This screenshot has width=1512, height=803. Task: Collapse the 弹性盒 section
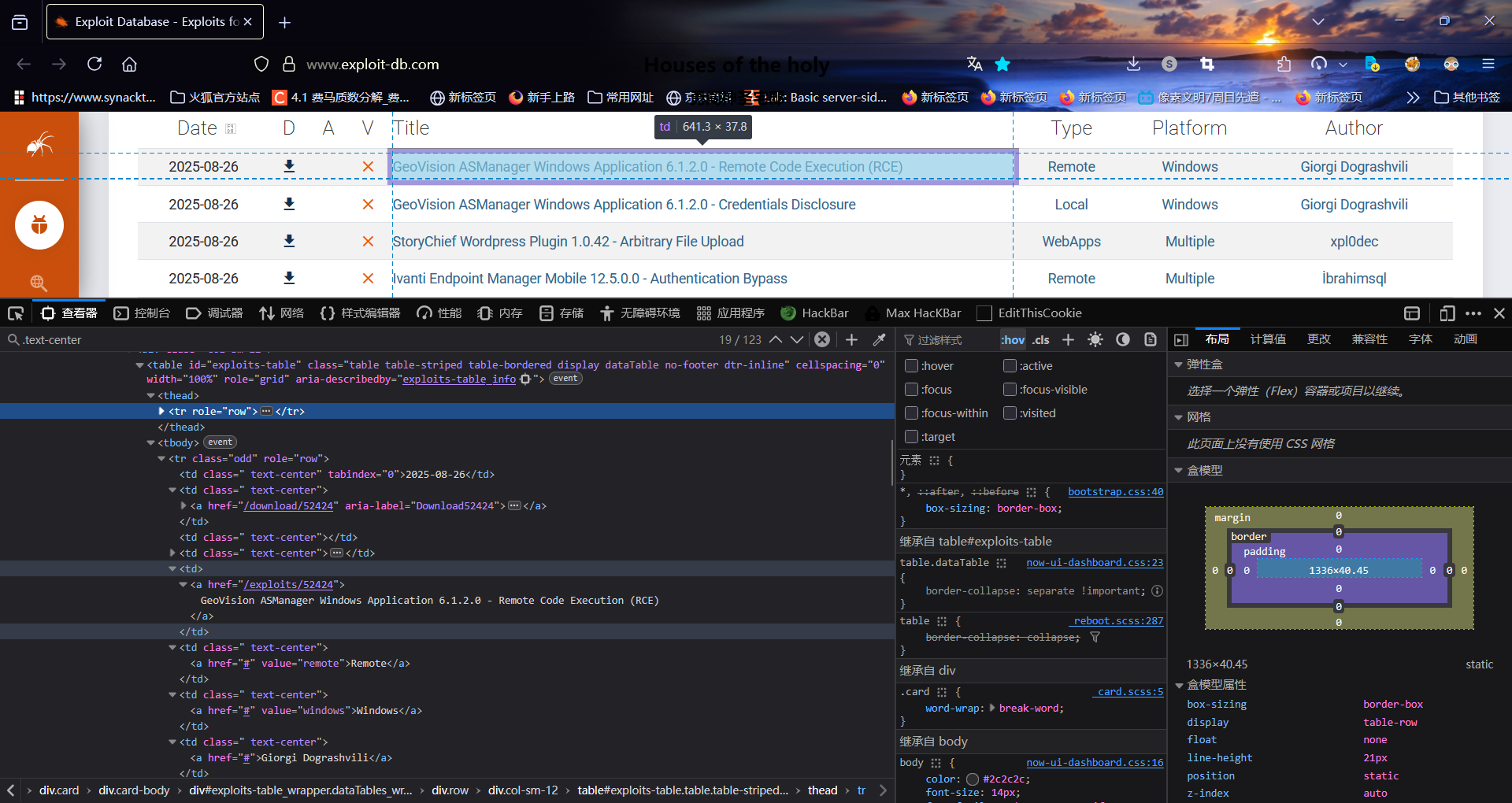[1178, 364]
